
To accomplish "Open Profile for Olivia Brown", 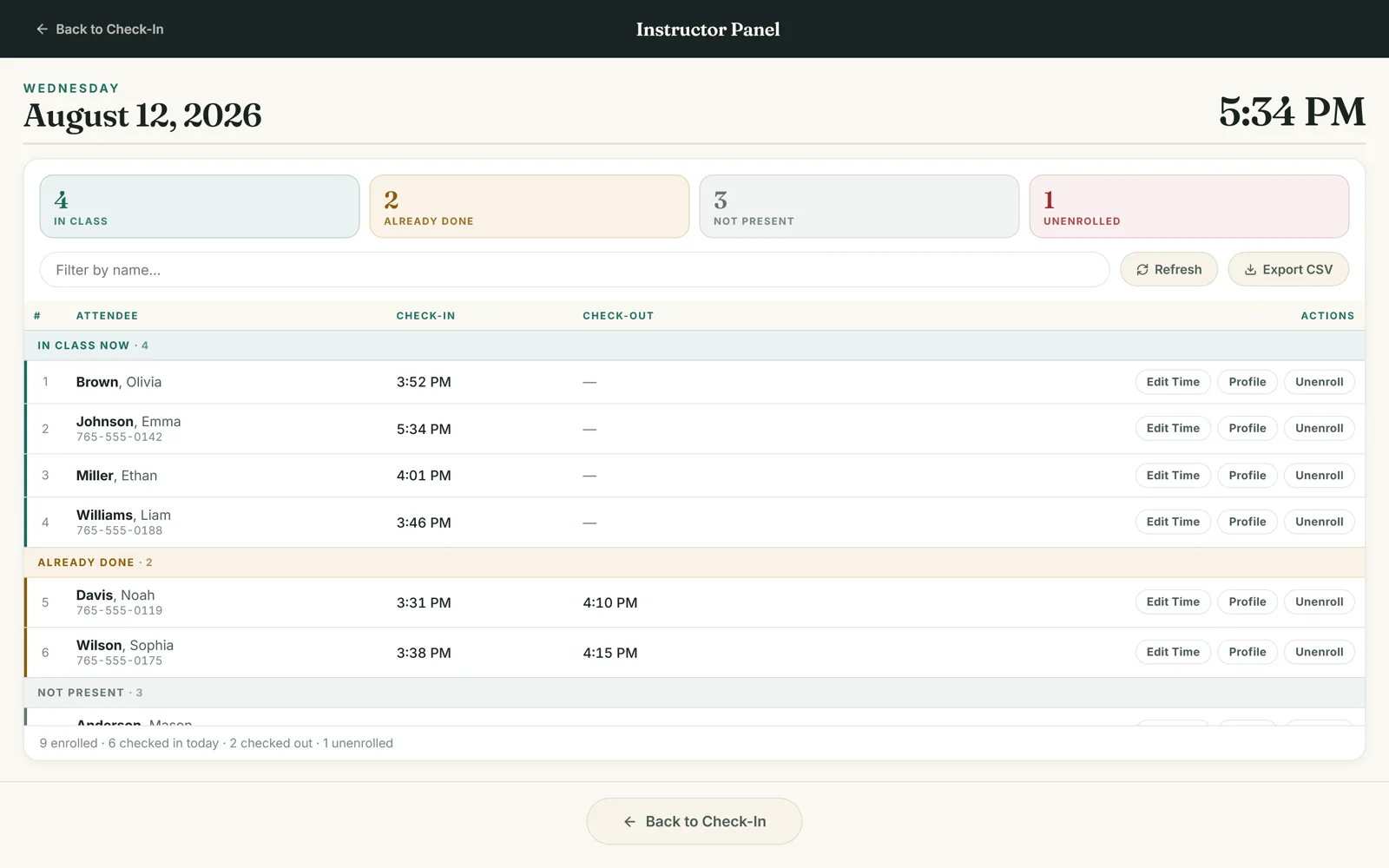I will coord(1247,382).
